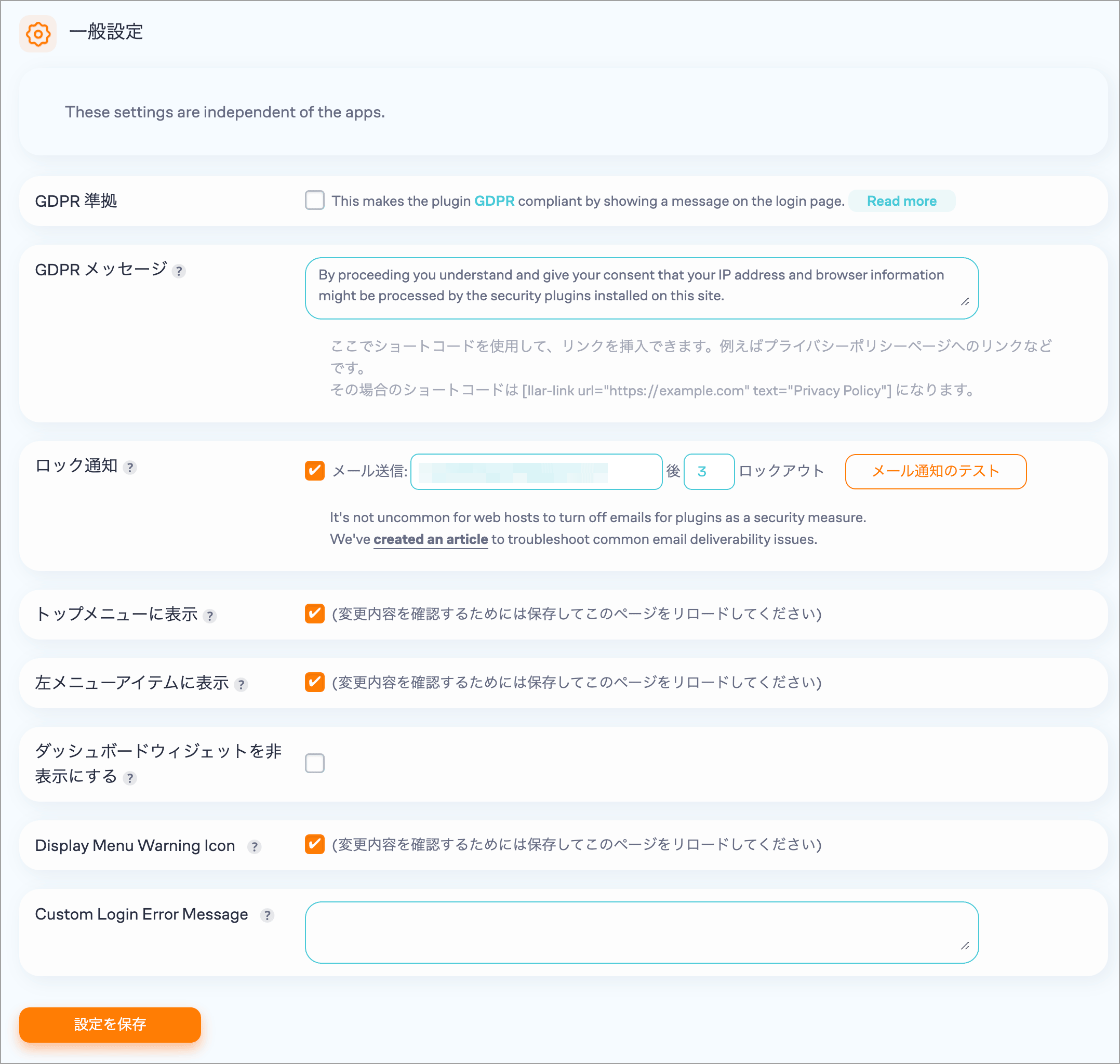Open the GDPR link in the compliance description
The image size is (1120, 1064).
(x=494, y=201)
